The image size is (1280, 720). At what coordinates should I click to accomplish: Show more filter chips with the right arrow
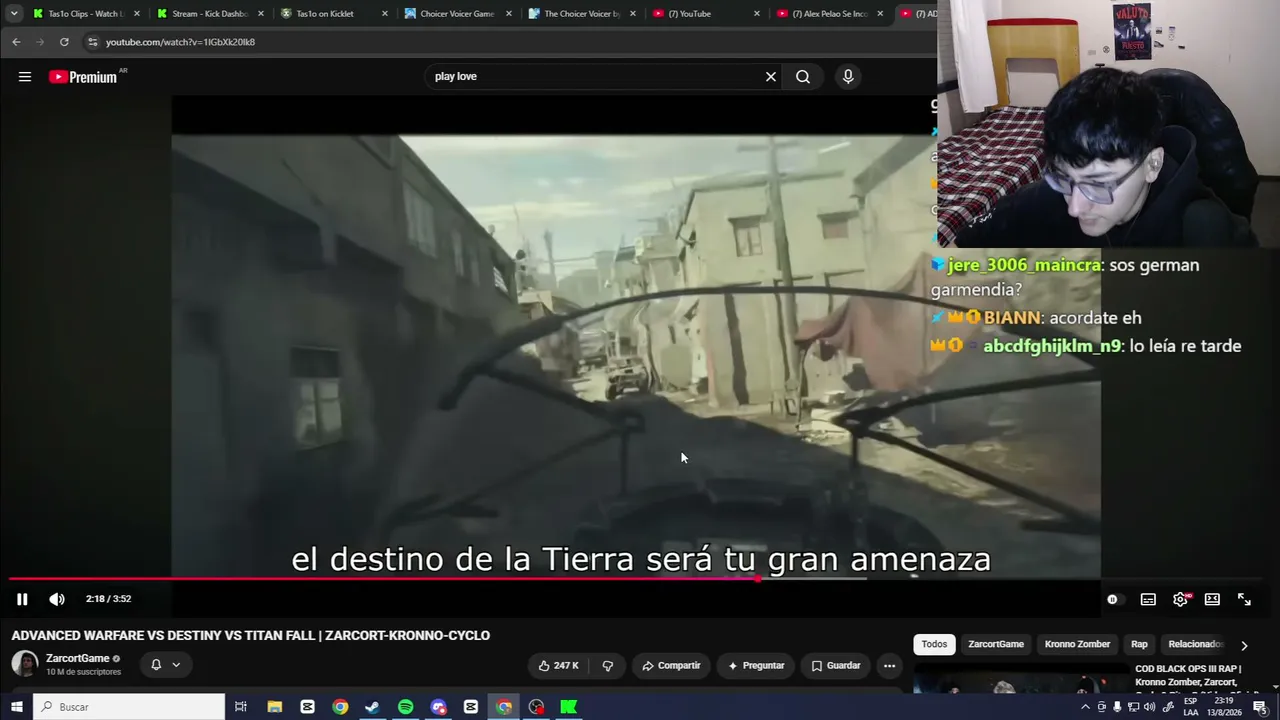tap(1244, 645)
